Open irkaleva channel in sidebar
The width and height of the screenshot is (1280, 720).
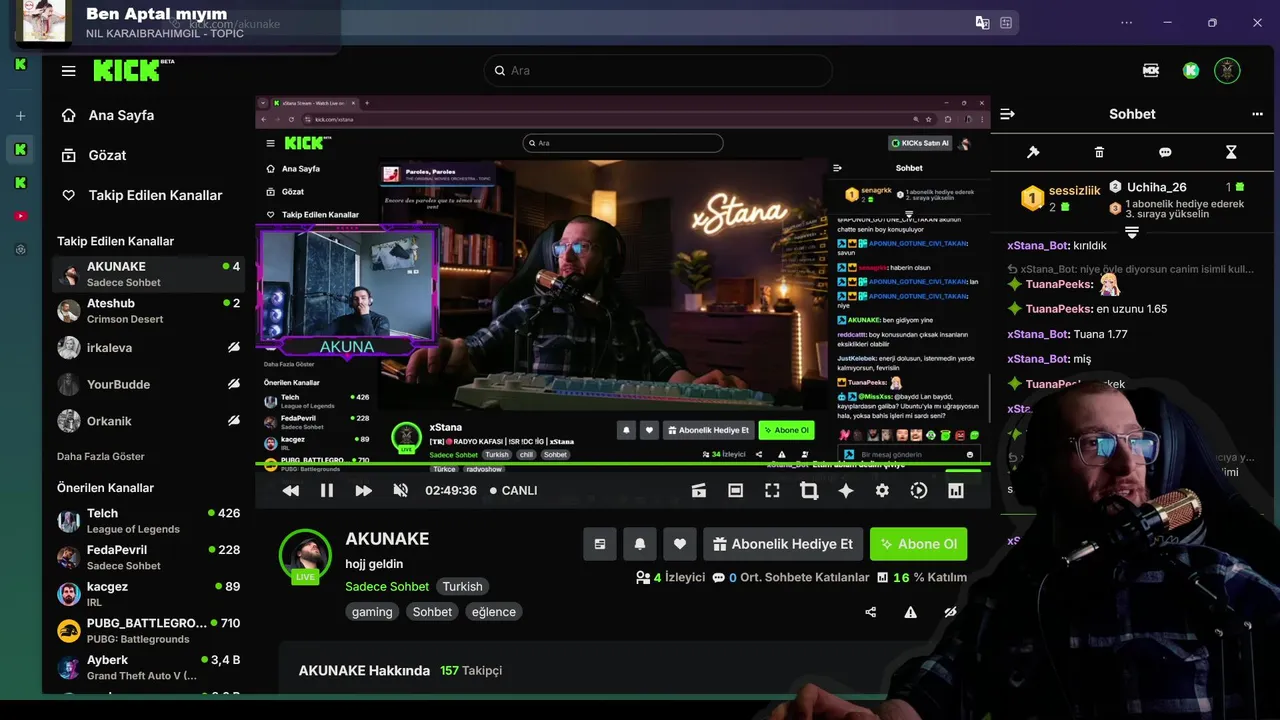tap(149, 348)
